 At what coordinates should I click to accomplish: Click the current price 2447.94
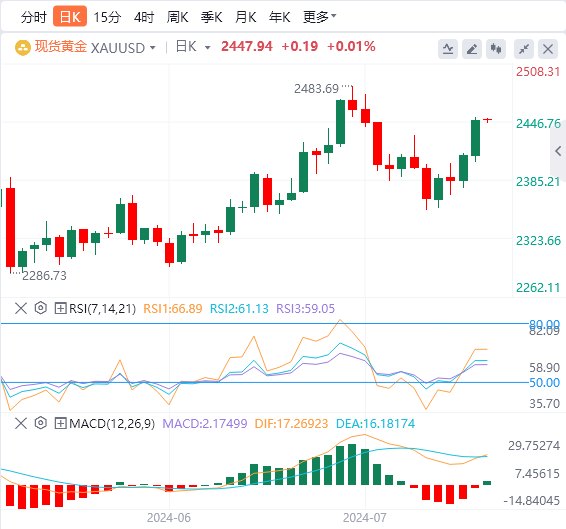coord(247,47)
